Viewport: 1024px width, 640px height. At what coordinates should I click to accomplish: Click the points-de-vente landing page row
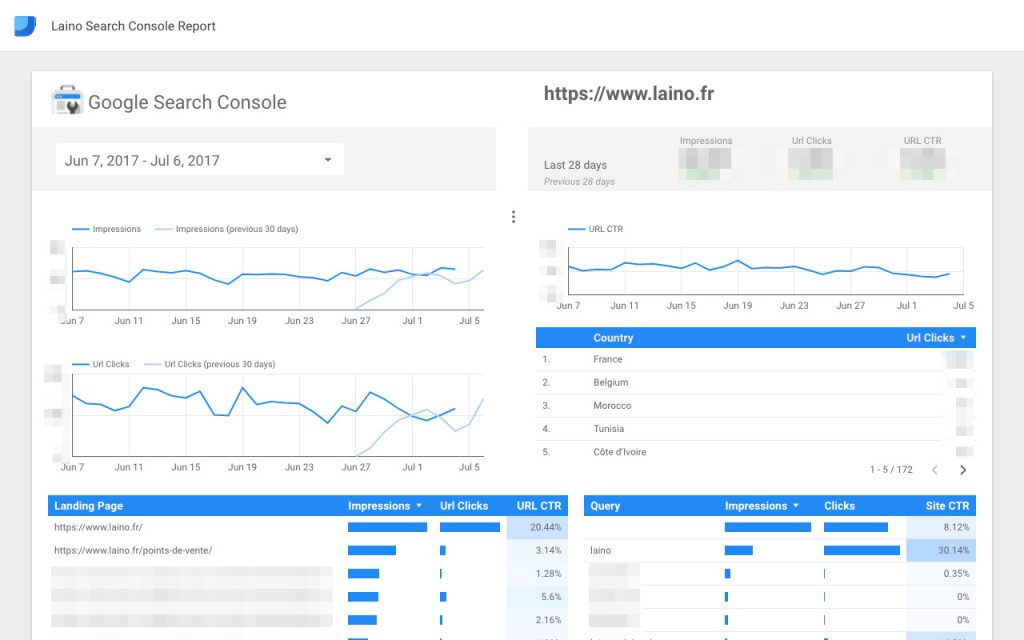pos(308,550)
